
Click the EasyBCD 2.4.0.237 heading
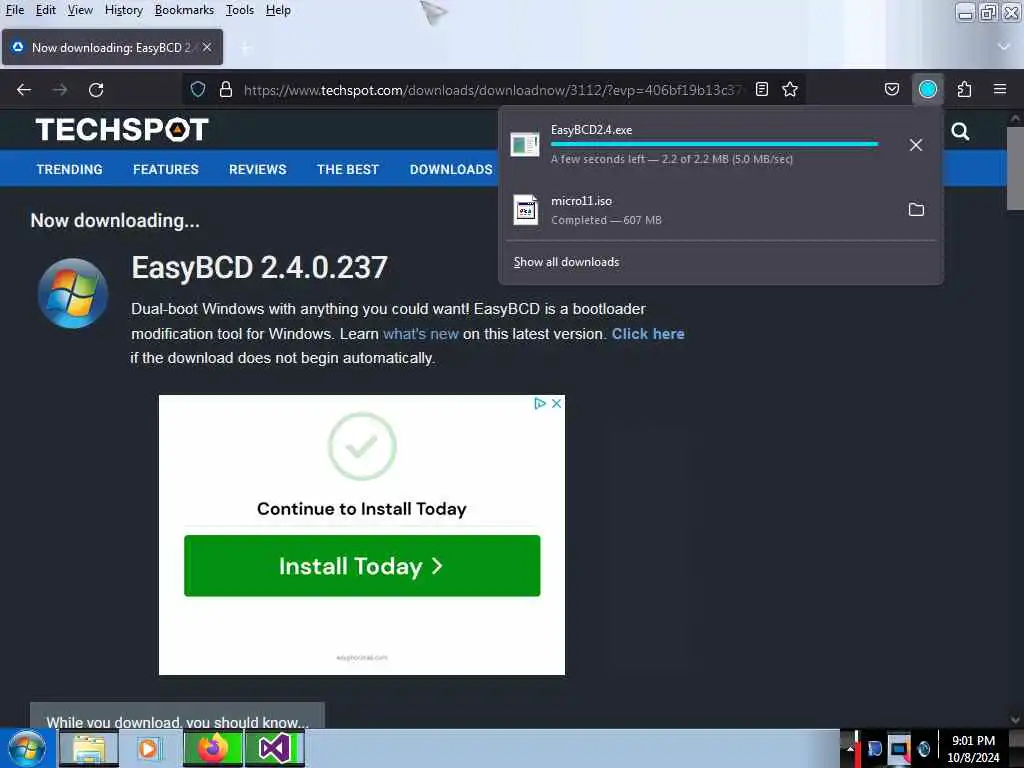tap(259, 267)
